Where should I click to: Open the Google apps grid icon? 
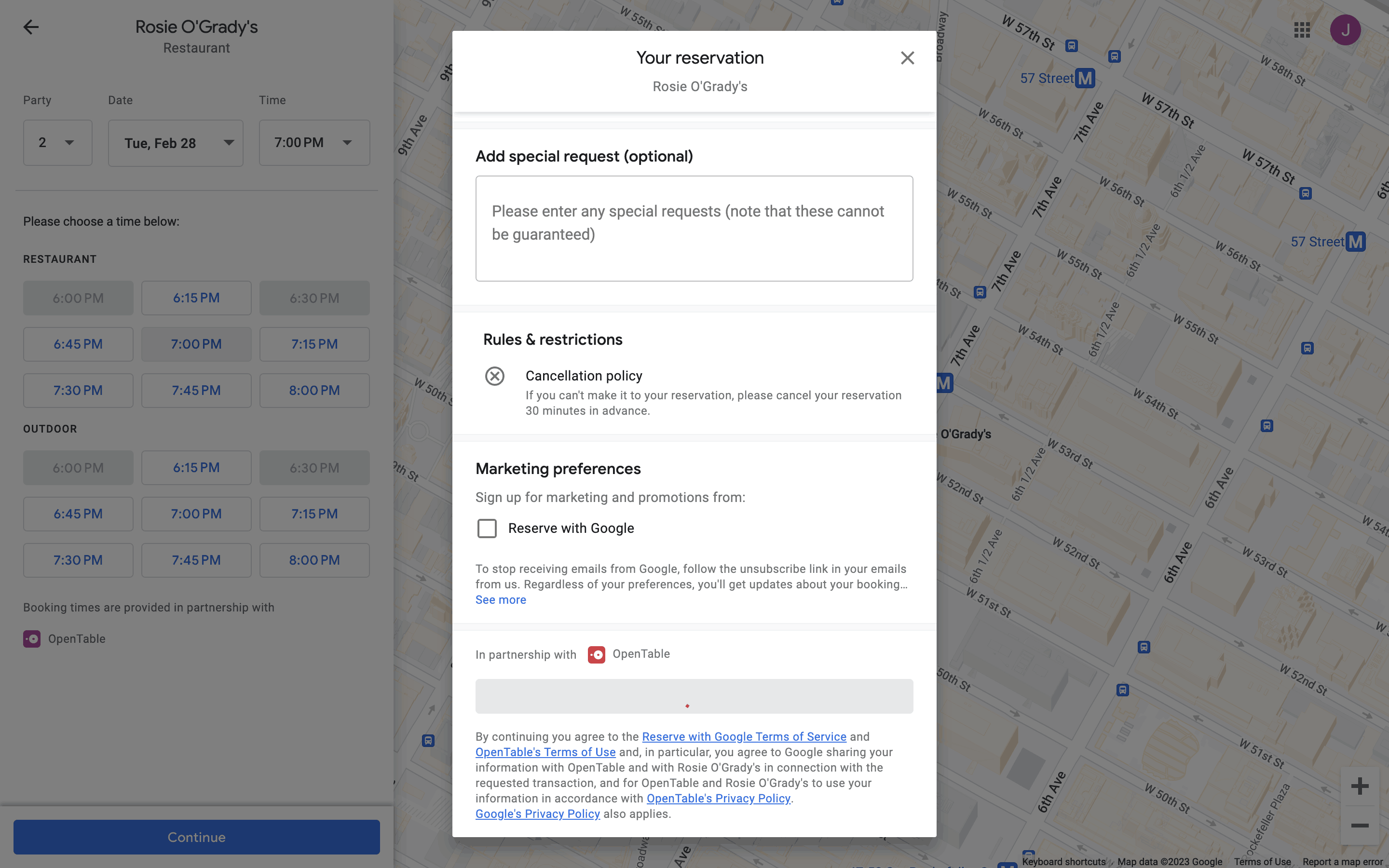[x=1302, y=30]
